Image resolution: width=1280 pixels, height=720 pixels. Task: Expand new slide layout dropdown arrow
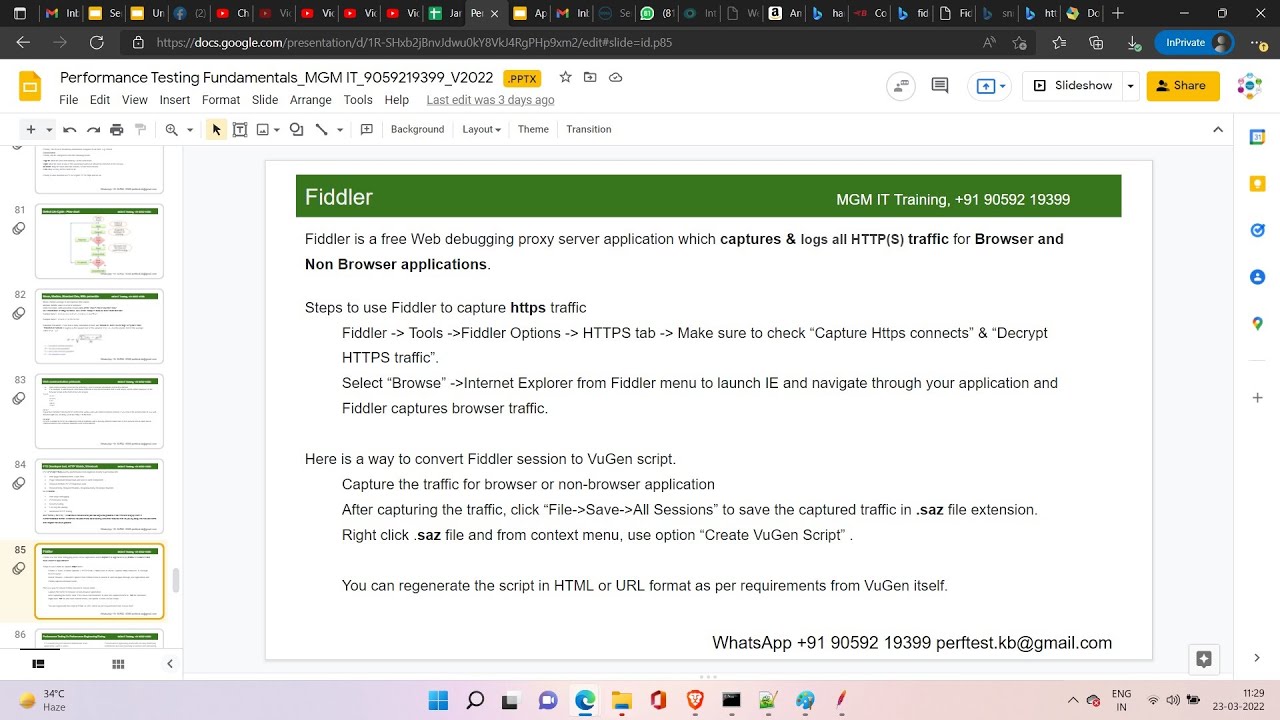point(48,130)
